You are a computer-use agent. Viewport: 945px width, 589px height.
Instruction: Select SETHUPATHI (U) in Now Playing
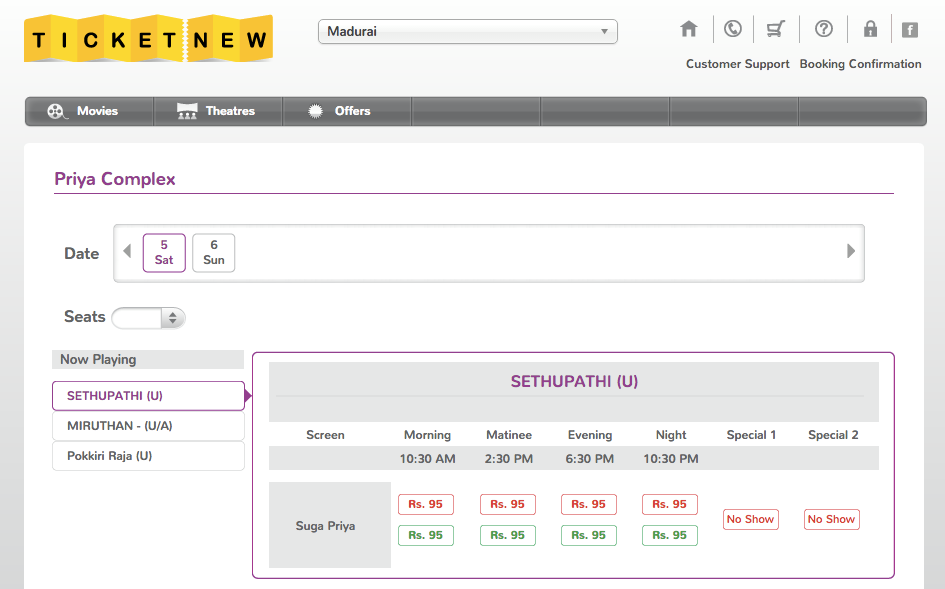pyautogui.click(x=148, y=396)
